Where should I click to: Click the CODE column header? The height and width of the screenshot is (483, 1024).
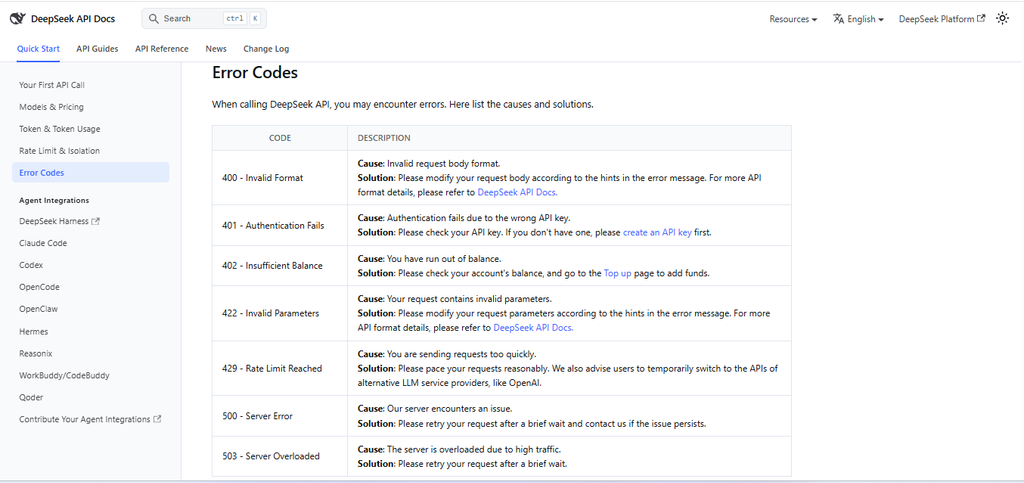tap(280, 138)
